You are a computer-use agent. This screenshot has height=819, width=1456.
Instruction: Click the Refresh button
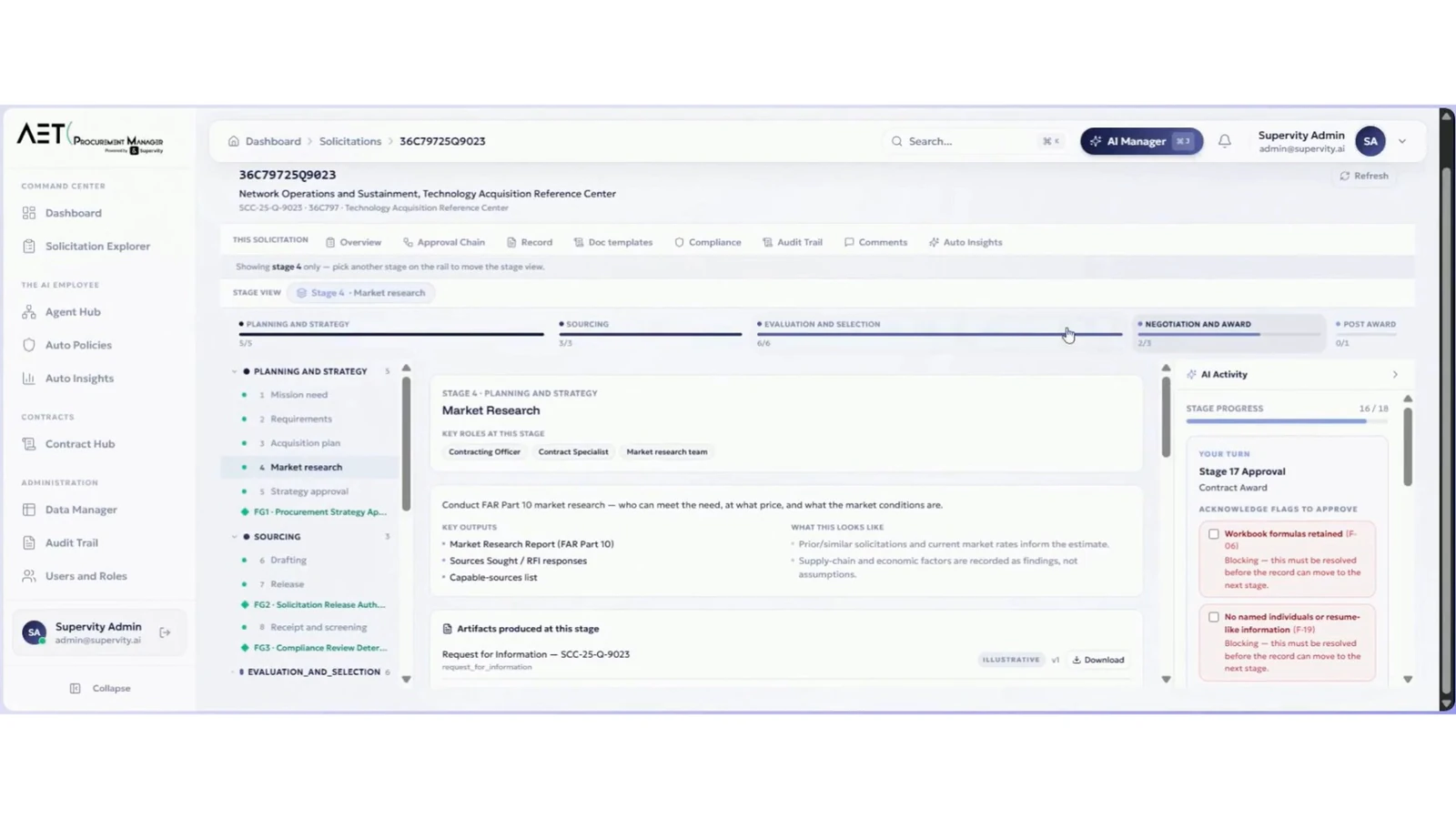pyautogui.click(x=1364, y=176)
